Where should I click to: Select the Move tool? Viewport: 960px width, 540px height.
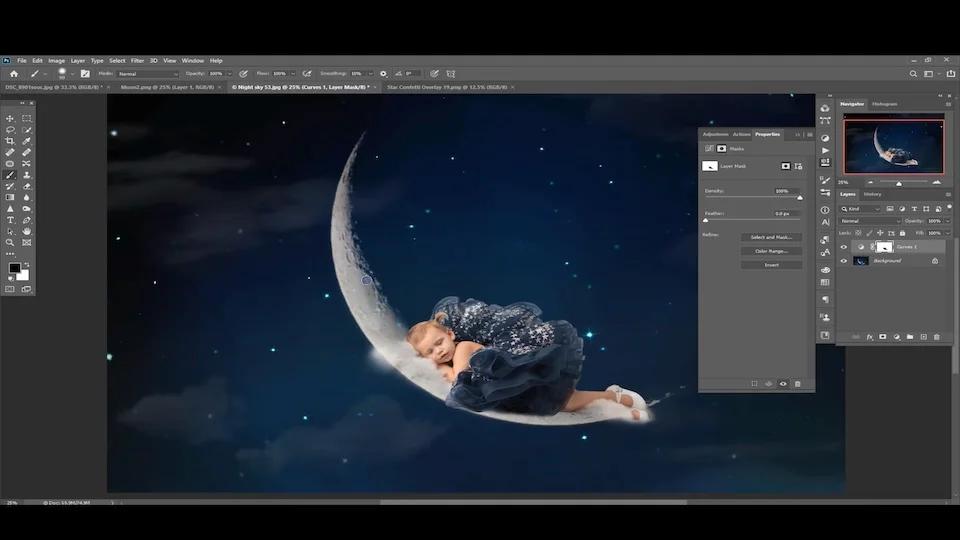(x=10, y=119)
